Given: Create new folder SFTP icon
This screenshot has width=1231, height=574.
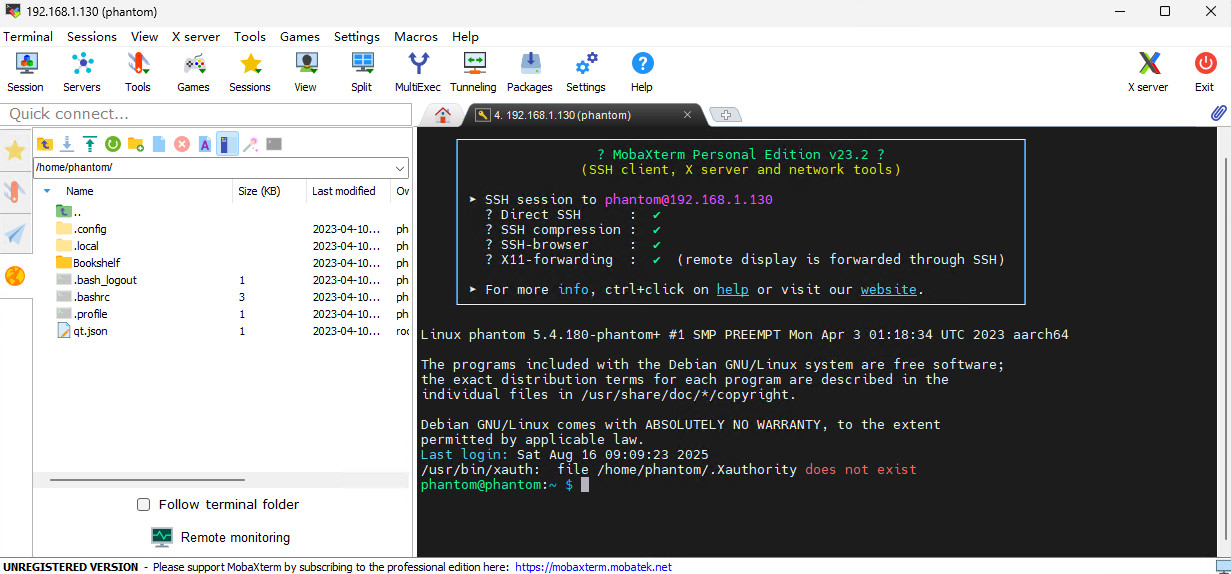Looking at the screenshot, I should (136, 144).
